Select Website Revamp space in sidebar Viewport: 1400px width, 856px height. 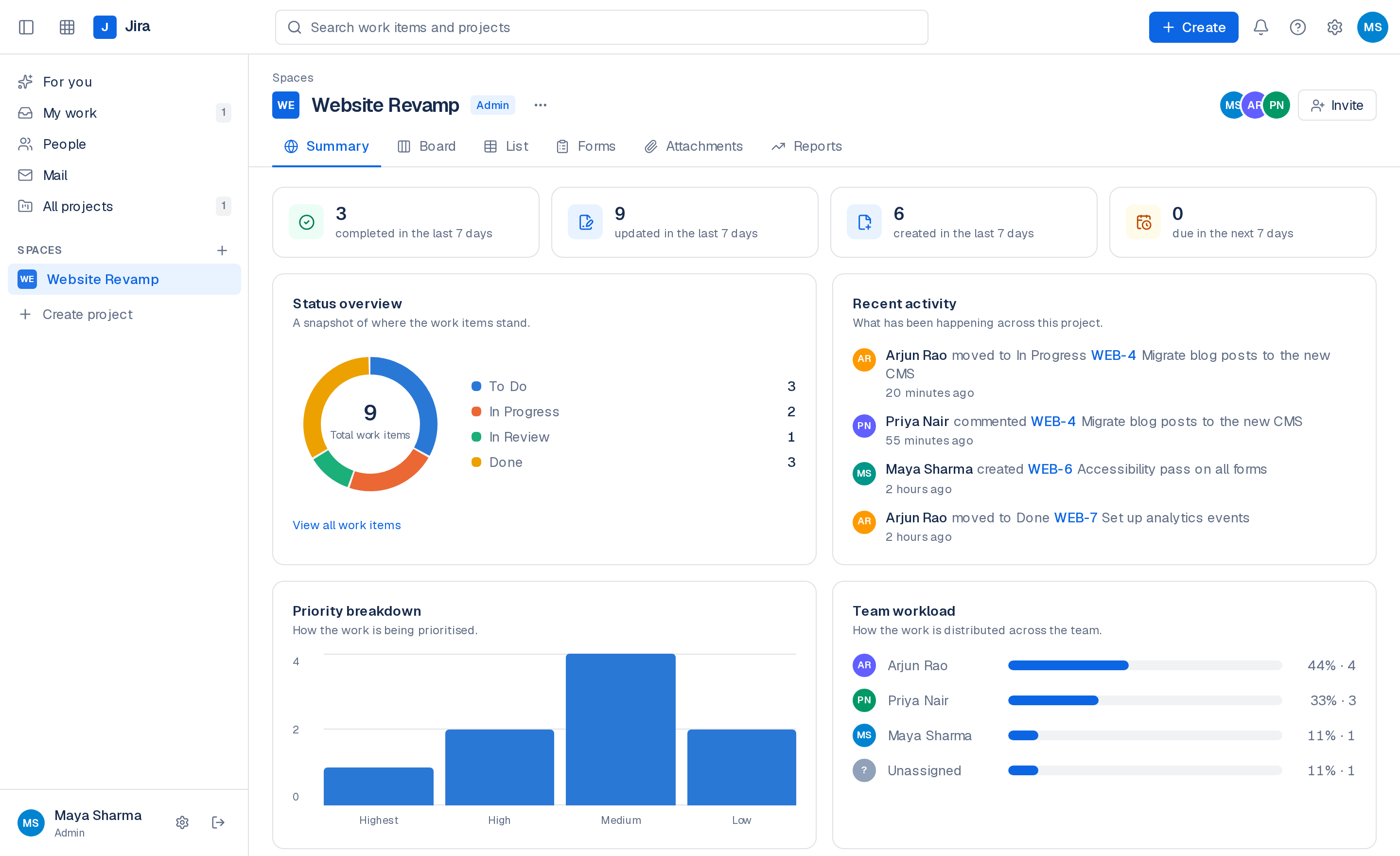tap(124, 279)
